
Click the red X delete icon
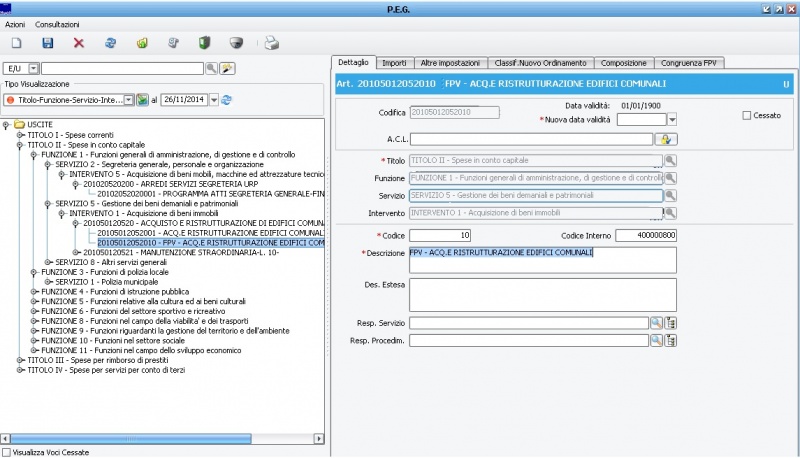pos(79,43)
